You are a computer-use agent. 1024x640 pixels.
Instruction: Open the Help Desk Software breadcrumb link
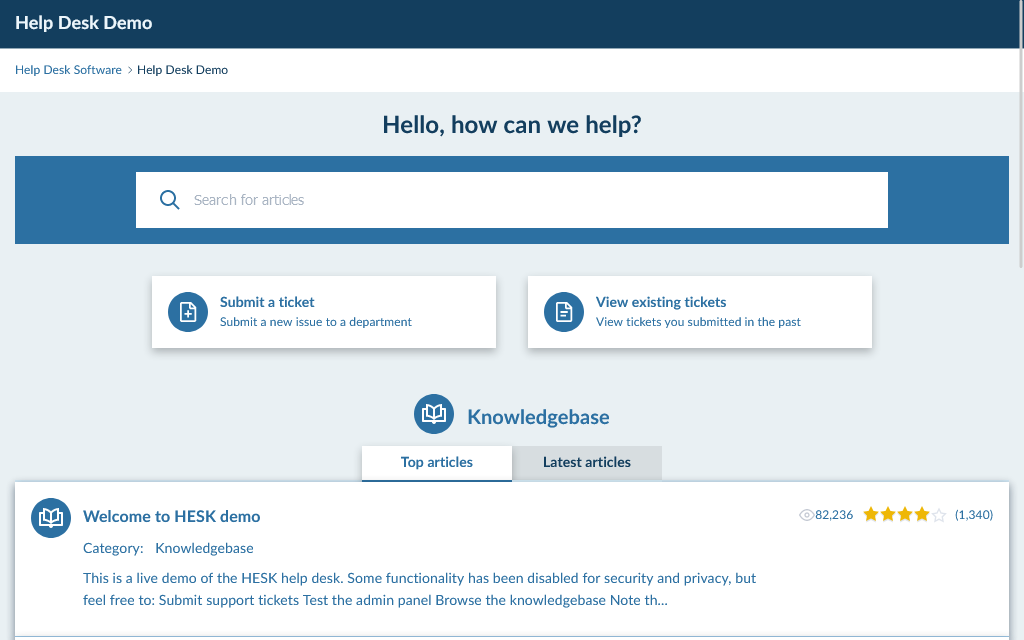point(68,70)
